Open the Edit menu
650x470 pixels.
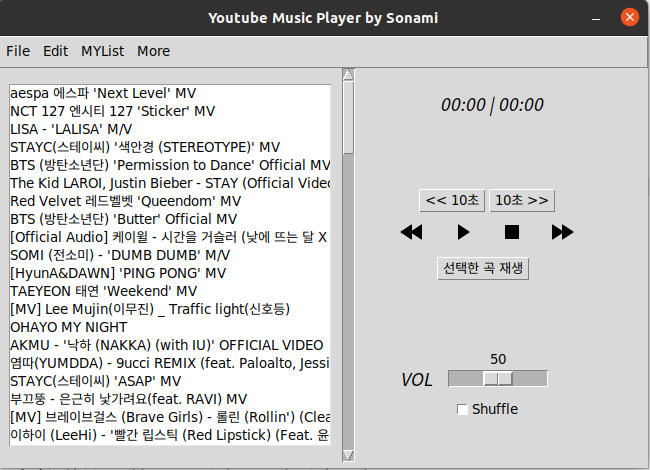(x=56, y=51)
